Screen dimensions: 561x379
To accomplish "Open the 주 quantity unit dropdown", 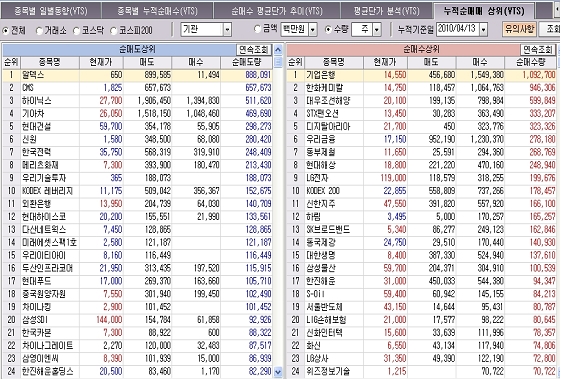I will (x=376, y=29).
